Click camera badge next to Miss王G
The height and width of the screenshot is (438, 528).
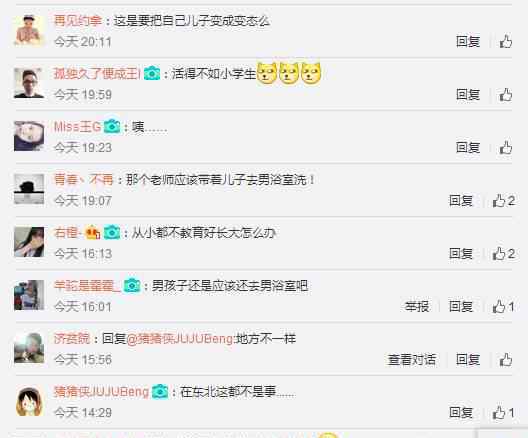point(112,126)
